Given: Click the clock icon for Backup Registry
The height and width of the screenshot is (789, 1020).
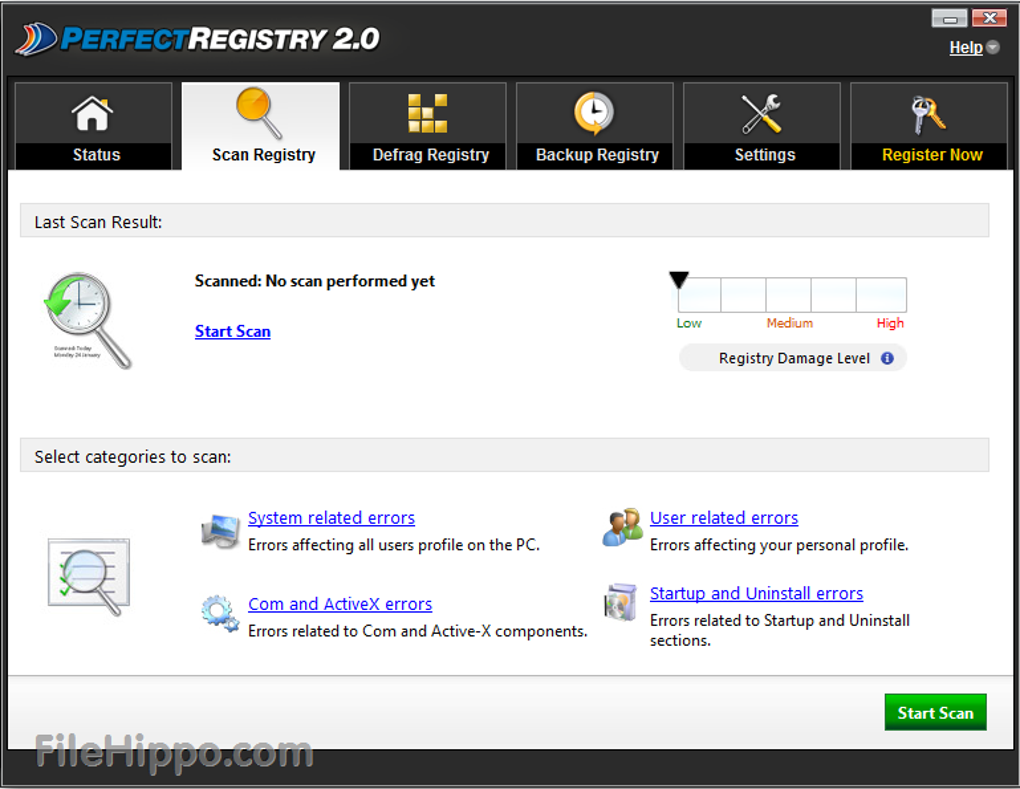Looking at the screenshot, I should [593, 113].
